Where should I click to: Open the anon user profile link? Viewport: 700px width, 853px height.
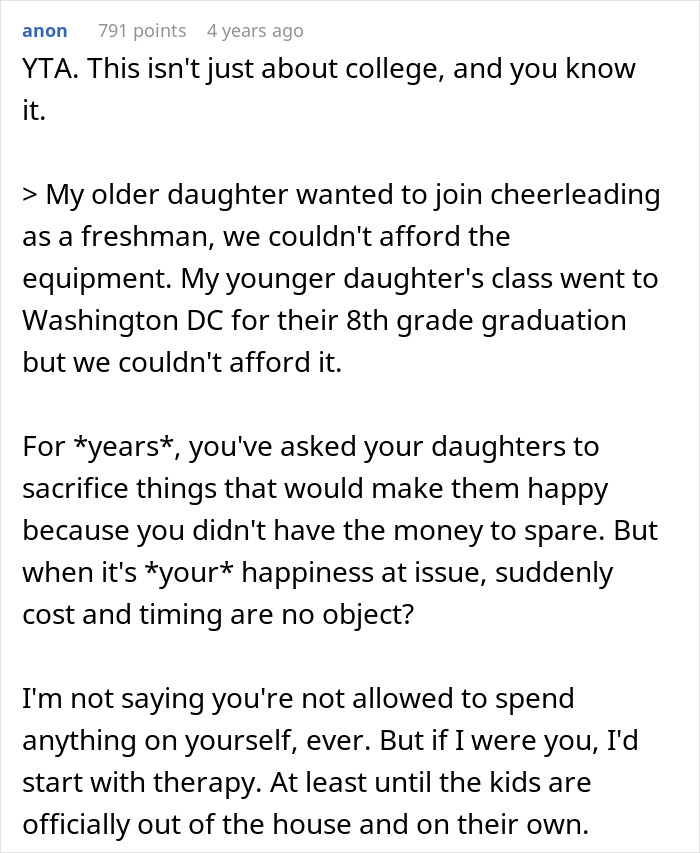pyautogui.click(x=44, y=31)
